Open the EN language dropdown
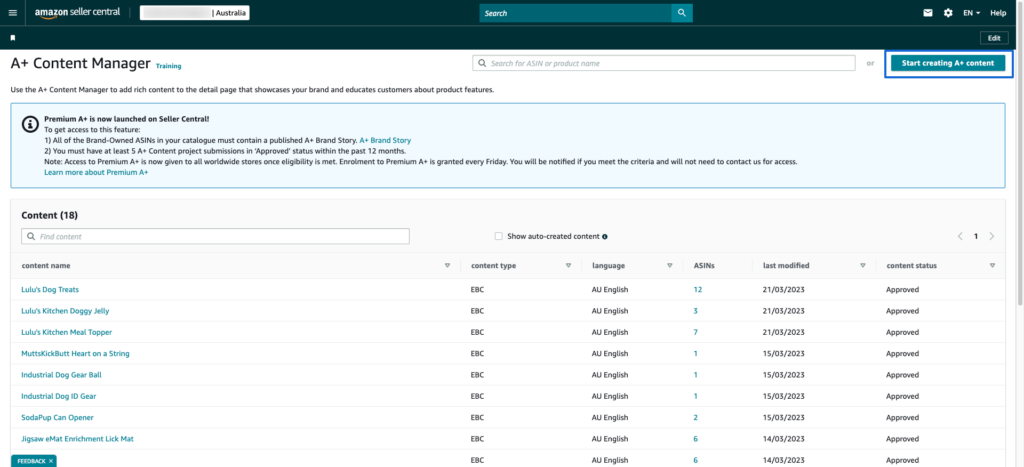 pyautogui.click(x=972, y=13)
